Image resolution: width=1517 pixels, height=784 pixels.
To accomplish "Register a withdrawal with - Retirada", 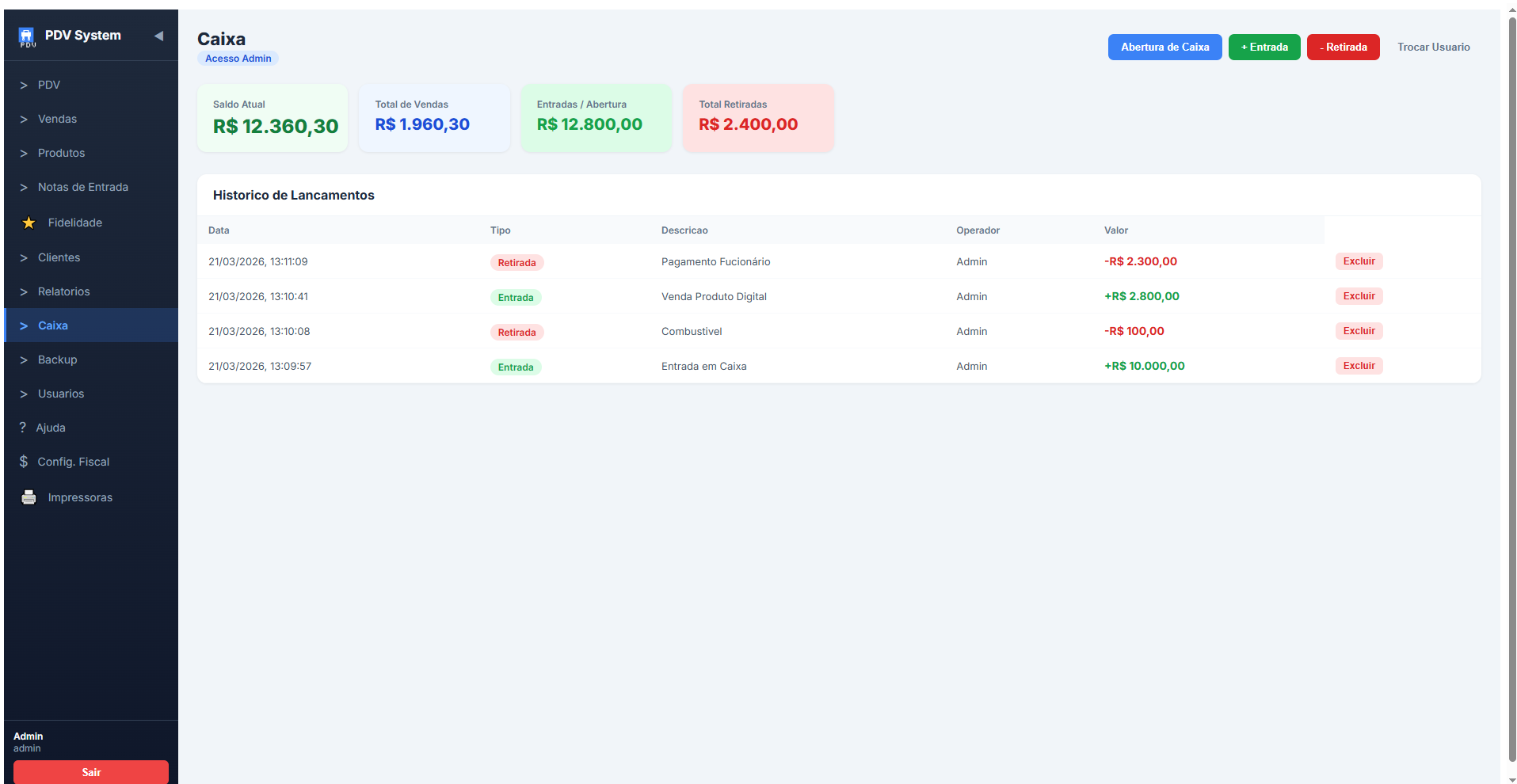I will coord(1343,48).
